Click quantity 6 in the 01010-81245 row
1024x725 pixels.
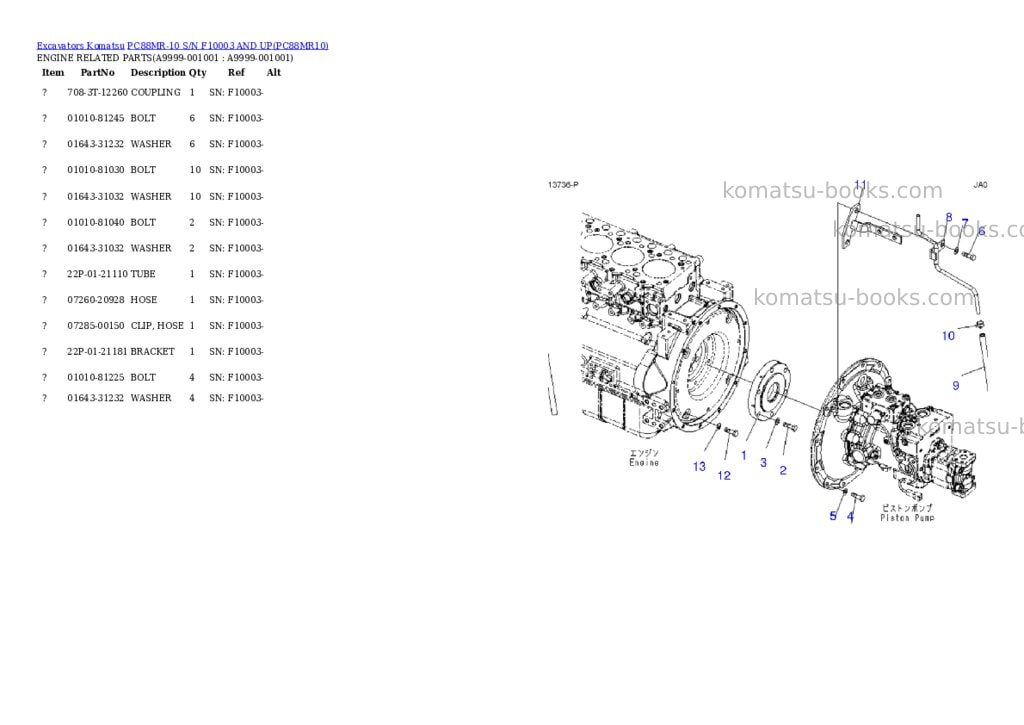[x=192, y=118]
